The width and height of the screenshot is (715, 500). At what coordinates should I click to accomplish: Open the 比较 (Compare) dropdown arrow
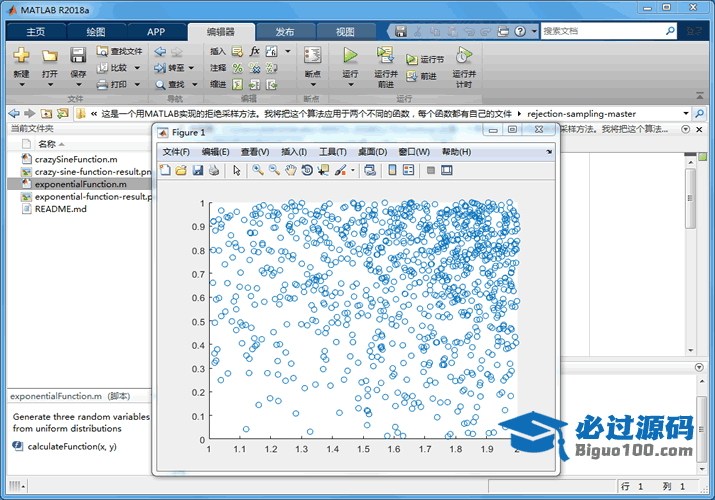(x=137, y=68)
